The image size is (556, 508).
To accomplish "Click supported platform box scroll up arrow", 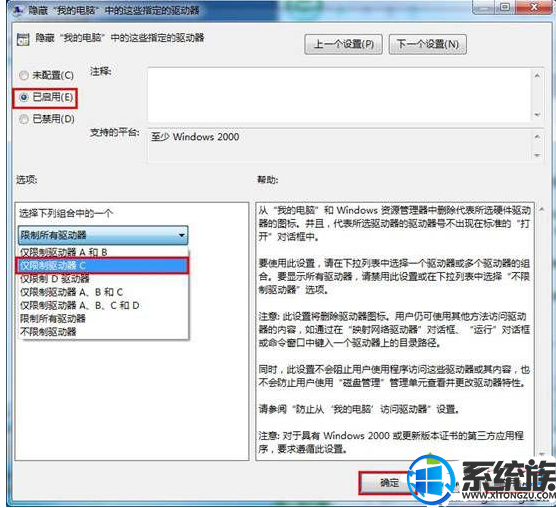I will tap(537, 136).
